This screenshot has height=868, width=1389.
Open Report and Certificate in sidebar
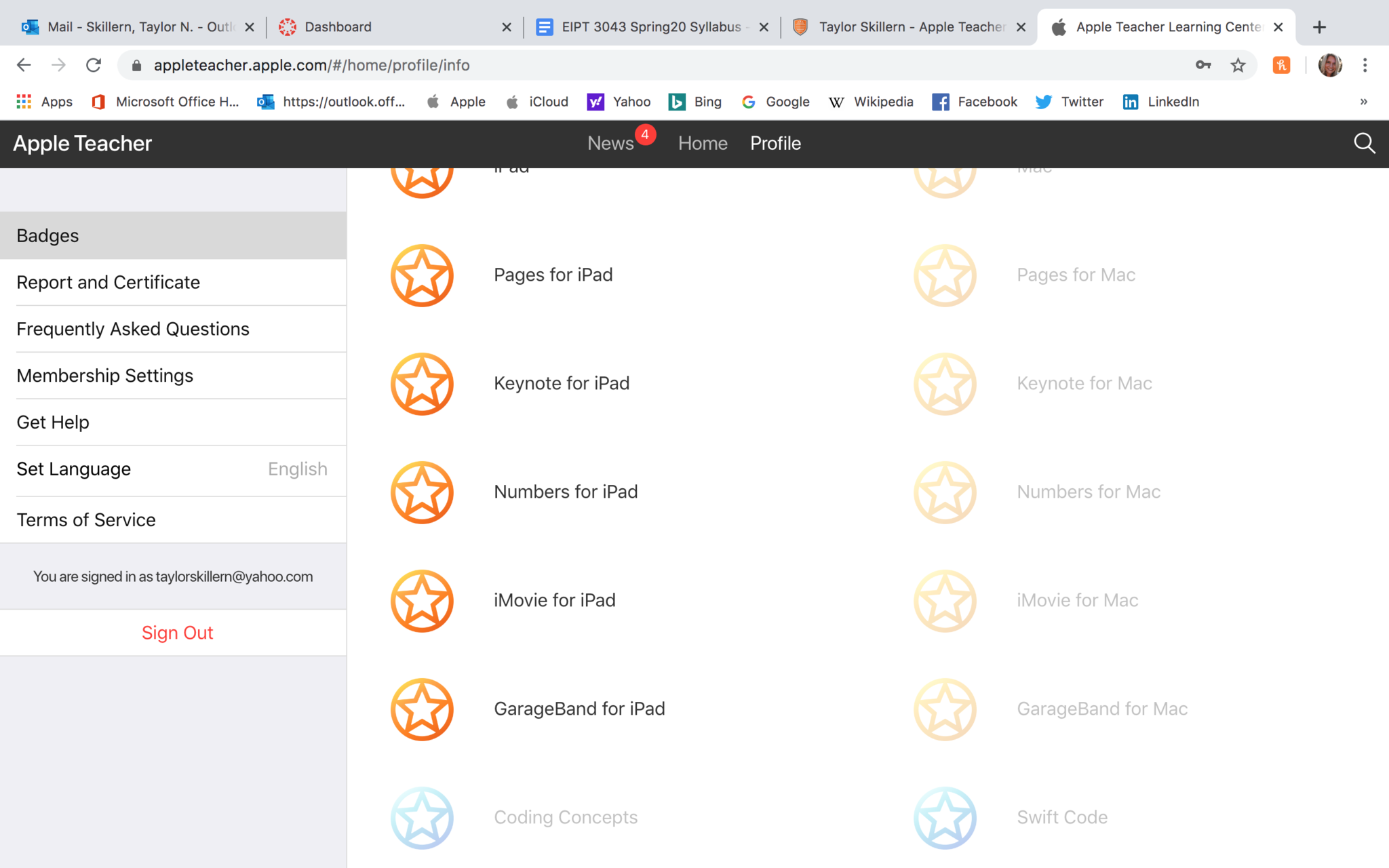109,282
